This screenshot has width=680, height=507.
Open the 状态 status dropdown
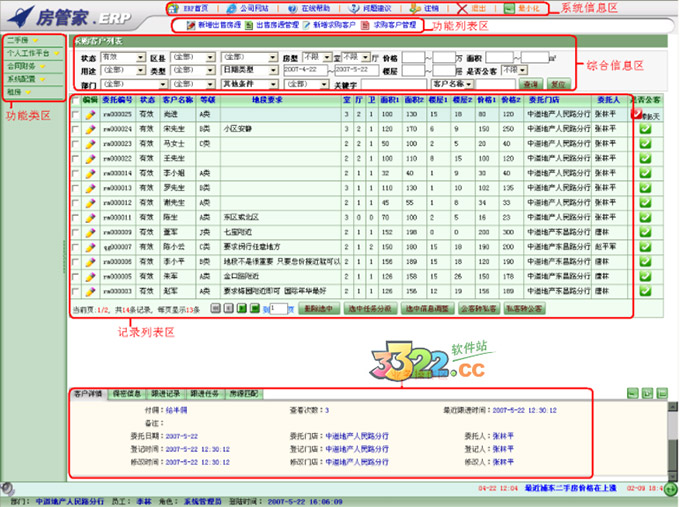[123, 57]
